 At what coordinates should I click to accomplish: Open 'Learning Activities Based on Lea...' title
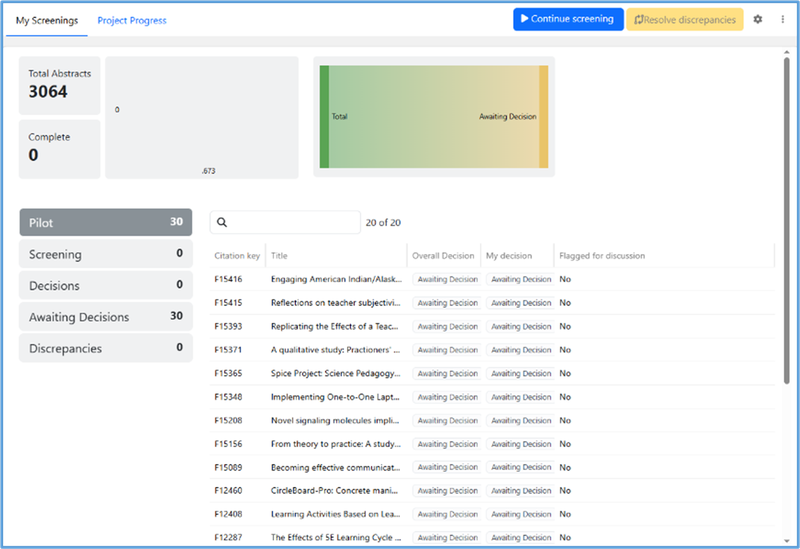[x=336, y=514]
